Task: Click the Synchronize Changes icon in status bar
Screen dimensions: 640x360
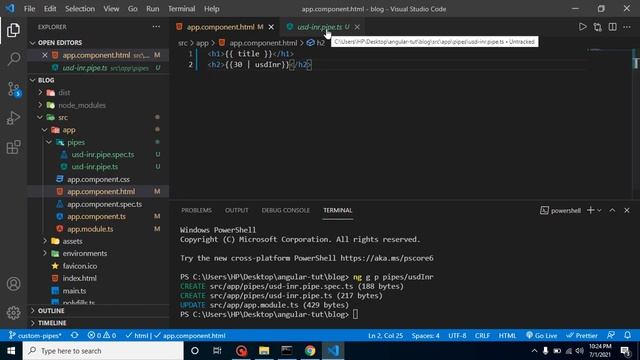Action: [x=74, y=336]
